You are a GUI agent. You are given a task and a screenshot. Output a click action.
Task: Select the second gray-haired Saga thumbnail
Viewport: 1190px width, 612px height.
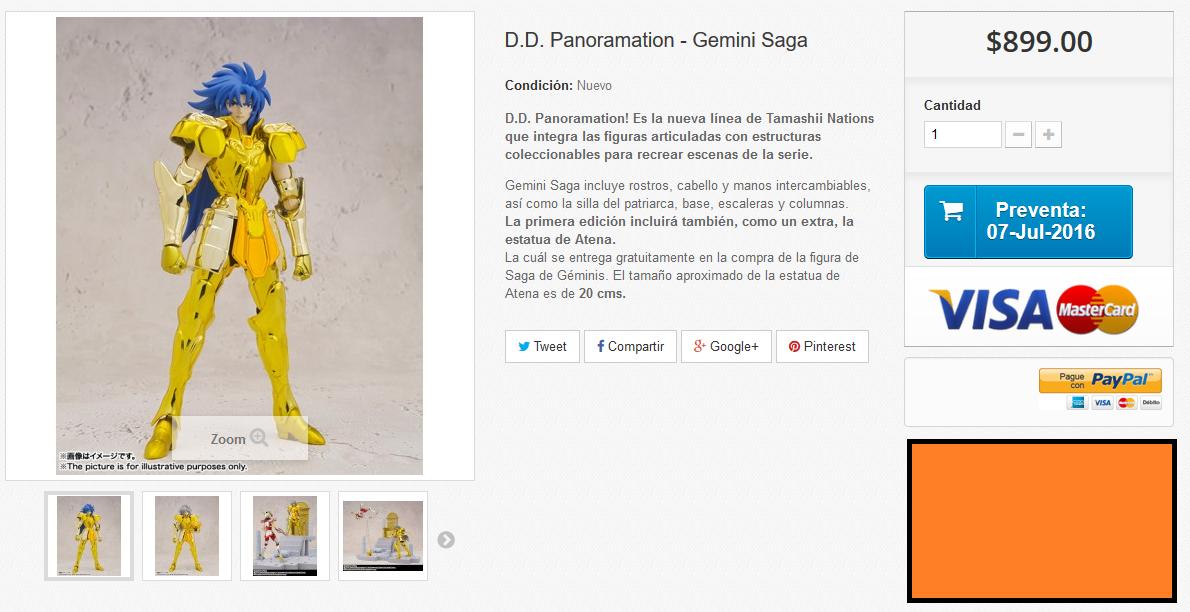(187, 536)
